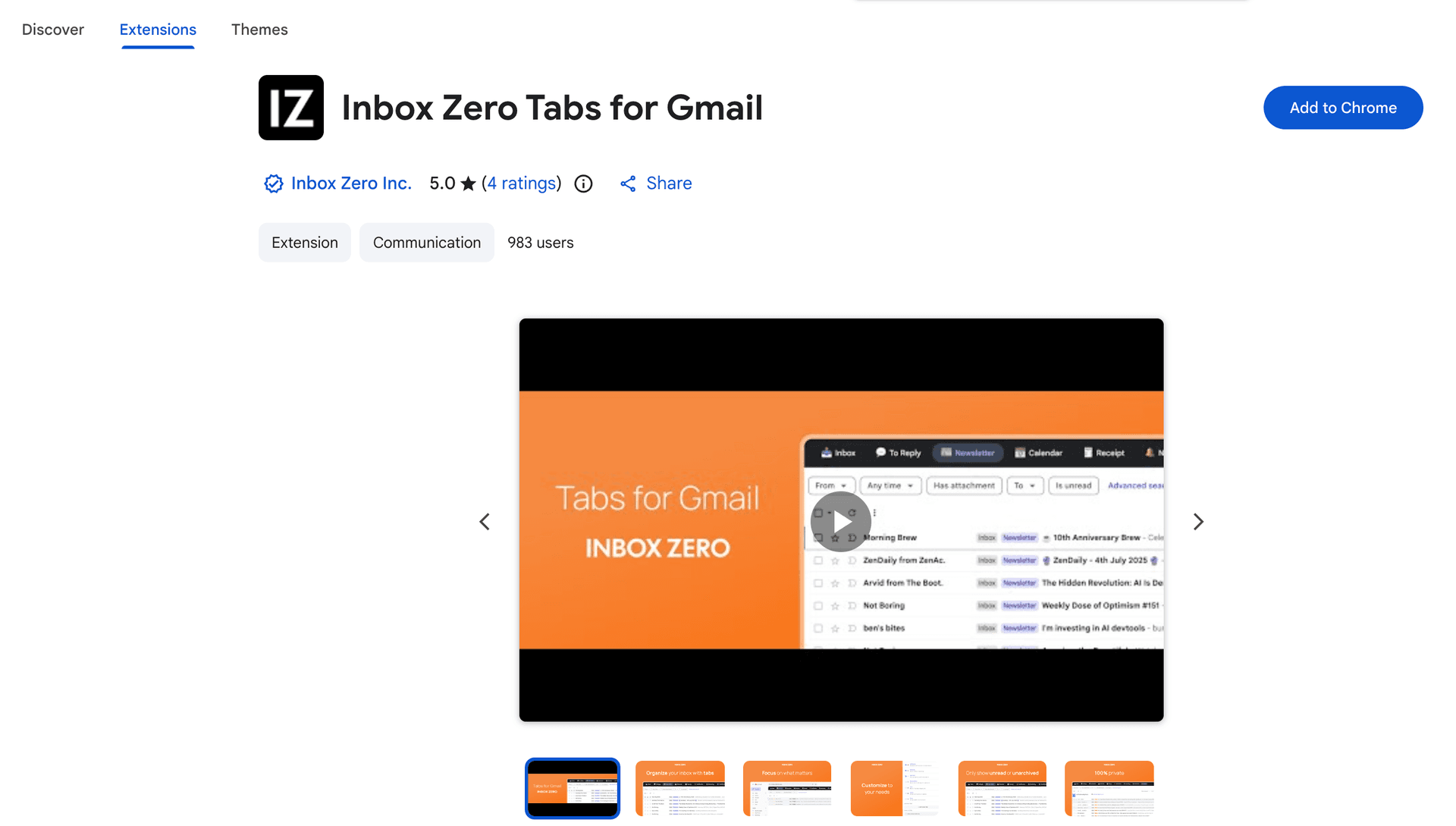The image size is (1456, 826).
Task: Click the Share icon next to the ratings
Action: point(627,184)
